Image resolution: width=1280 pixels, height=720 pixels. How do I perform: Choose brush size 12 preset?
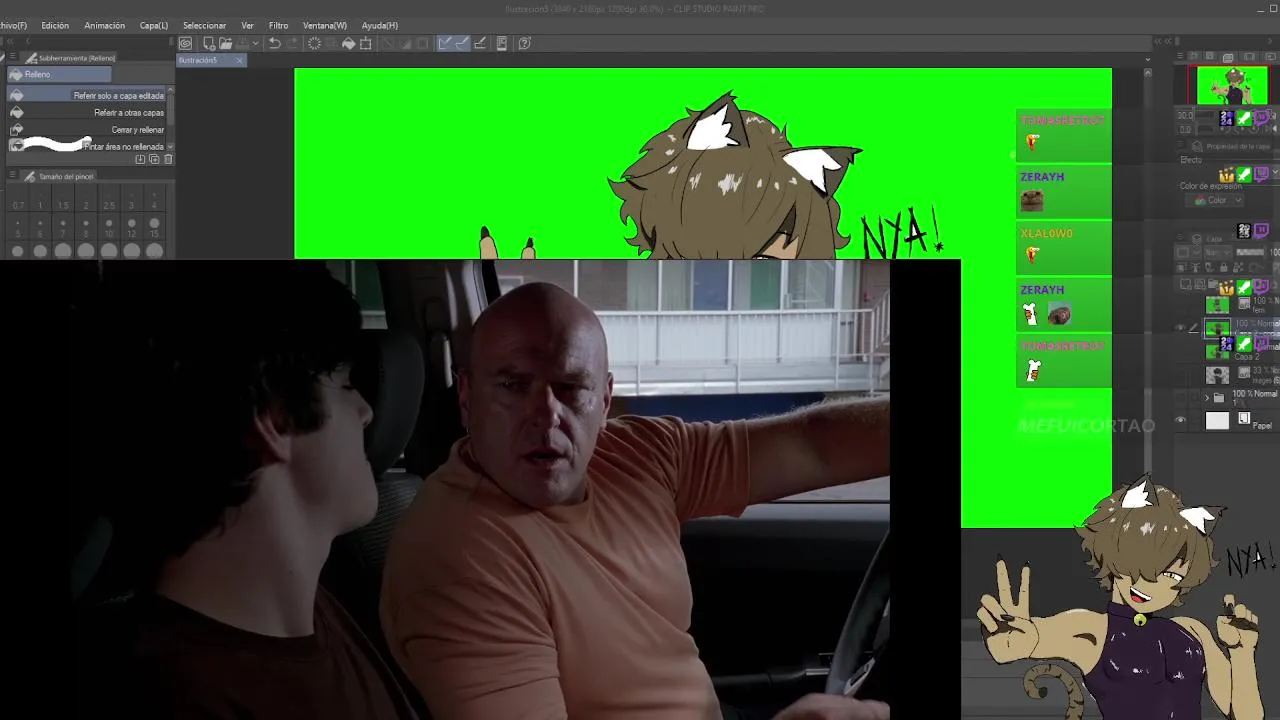[131, 228]
